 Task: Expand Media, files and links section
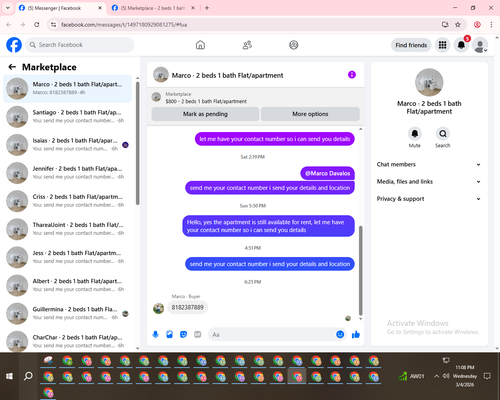coord(429,182)
